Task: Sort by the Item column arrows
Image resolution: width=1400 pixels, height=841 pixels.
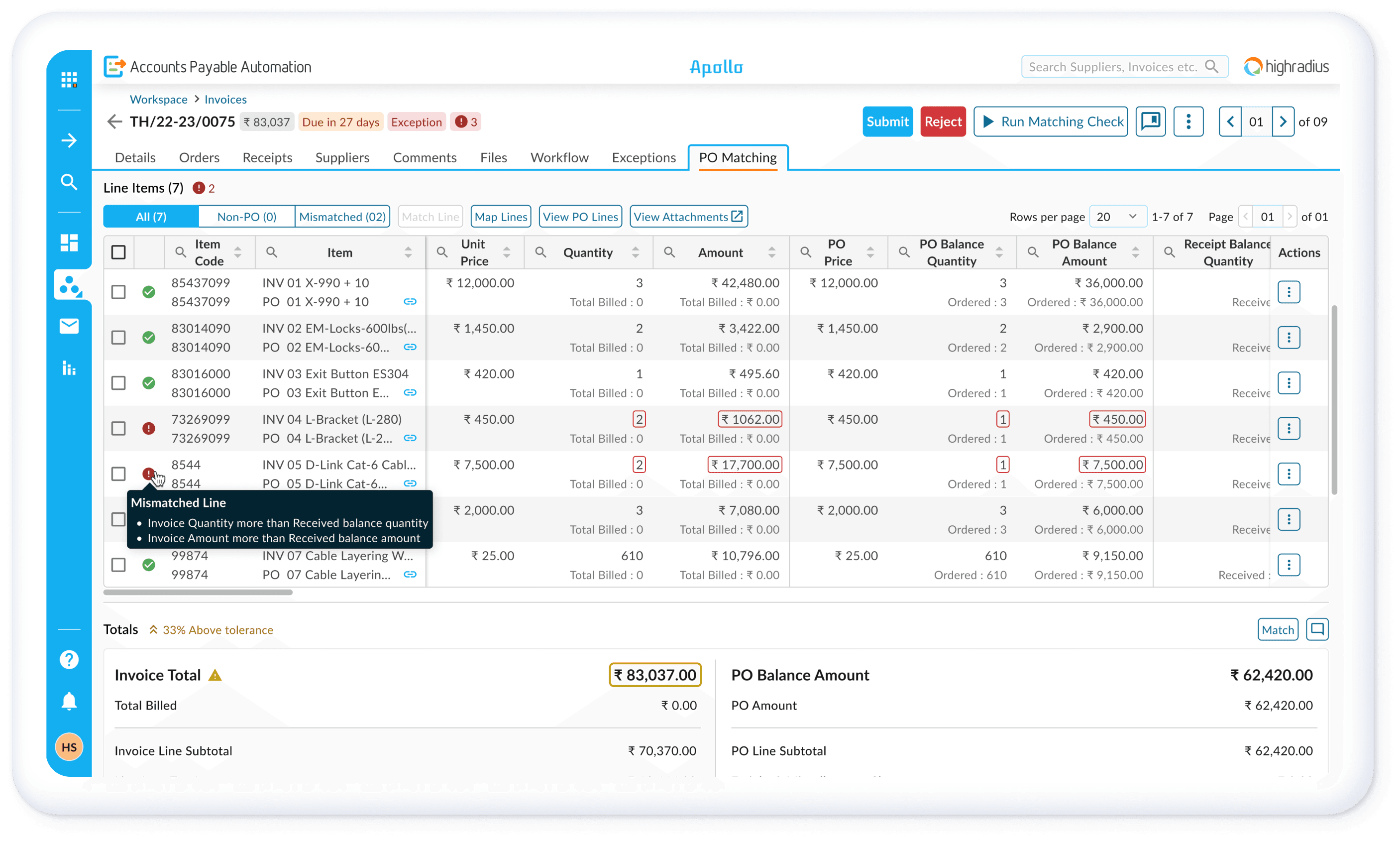Action: pos(408,252)
